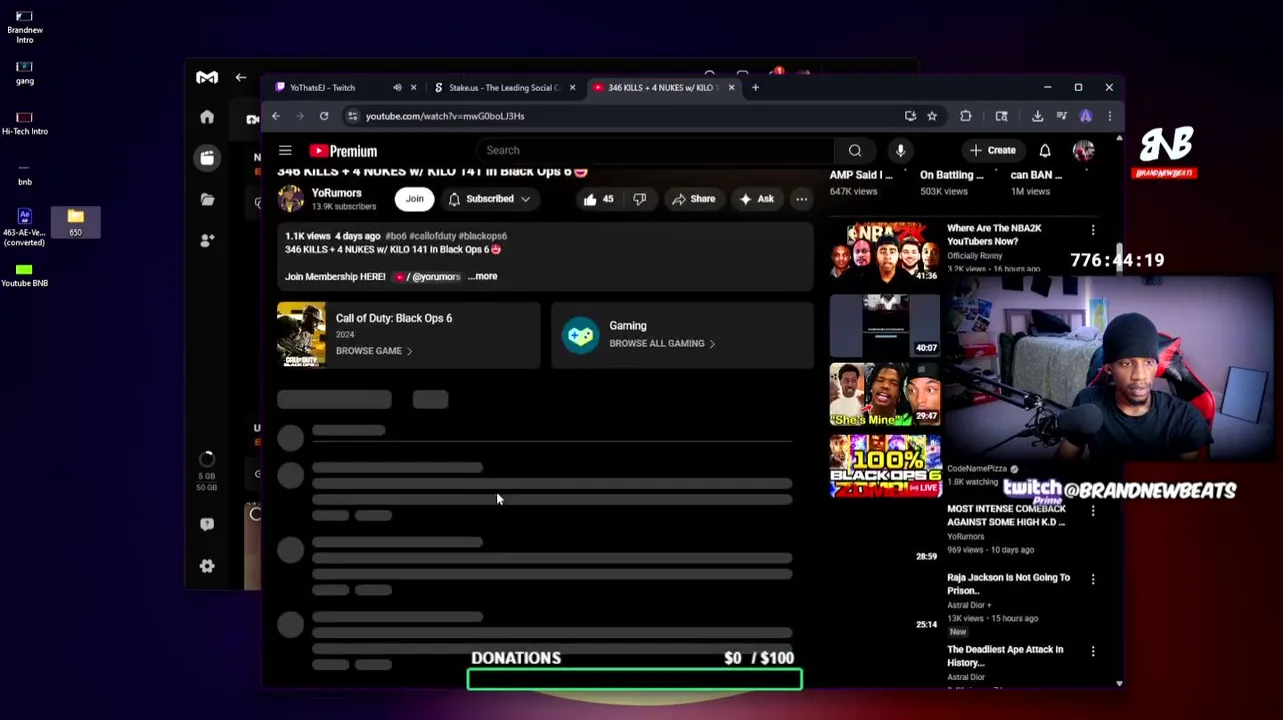Open options for Where Are The NBA2K YouTubers video
The image size is (1283, 720).
coord(1093,231)
